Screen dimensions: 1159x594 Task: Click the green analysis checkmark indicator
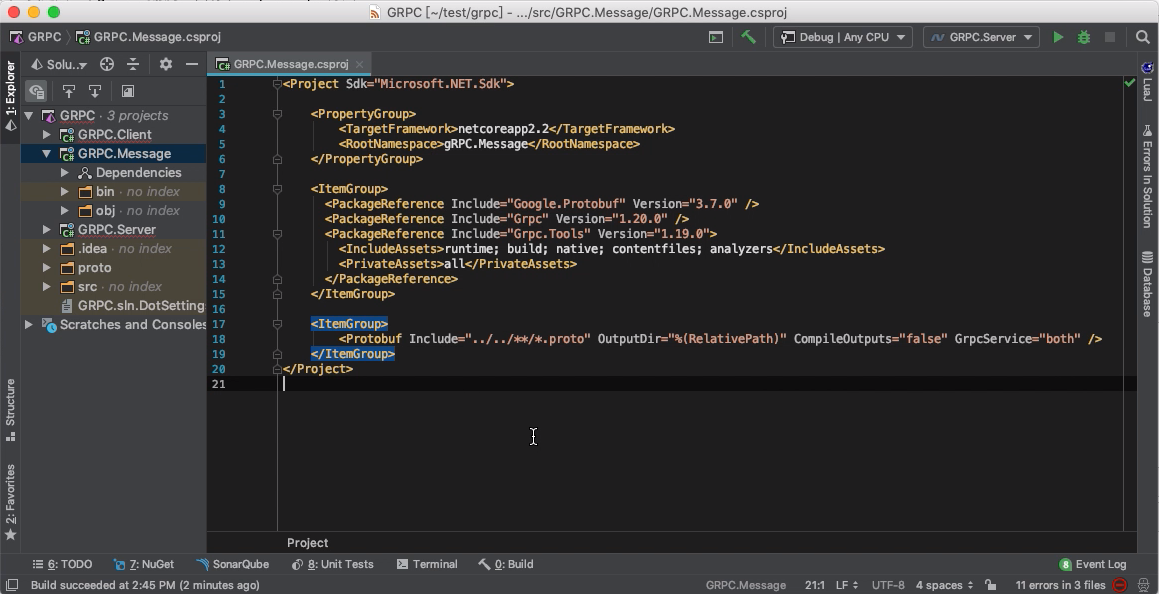click(1129, 83)
